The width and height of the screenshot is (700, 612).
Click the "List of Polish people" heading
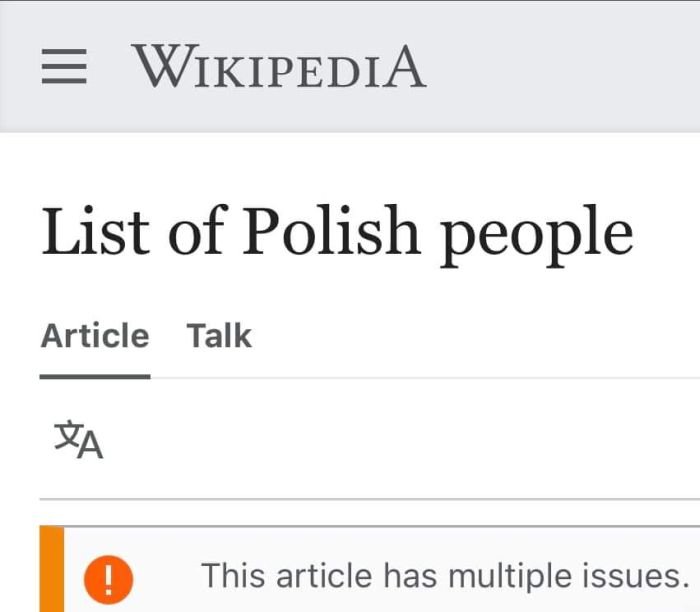(337, 231)
